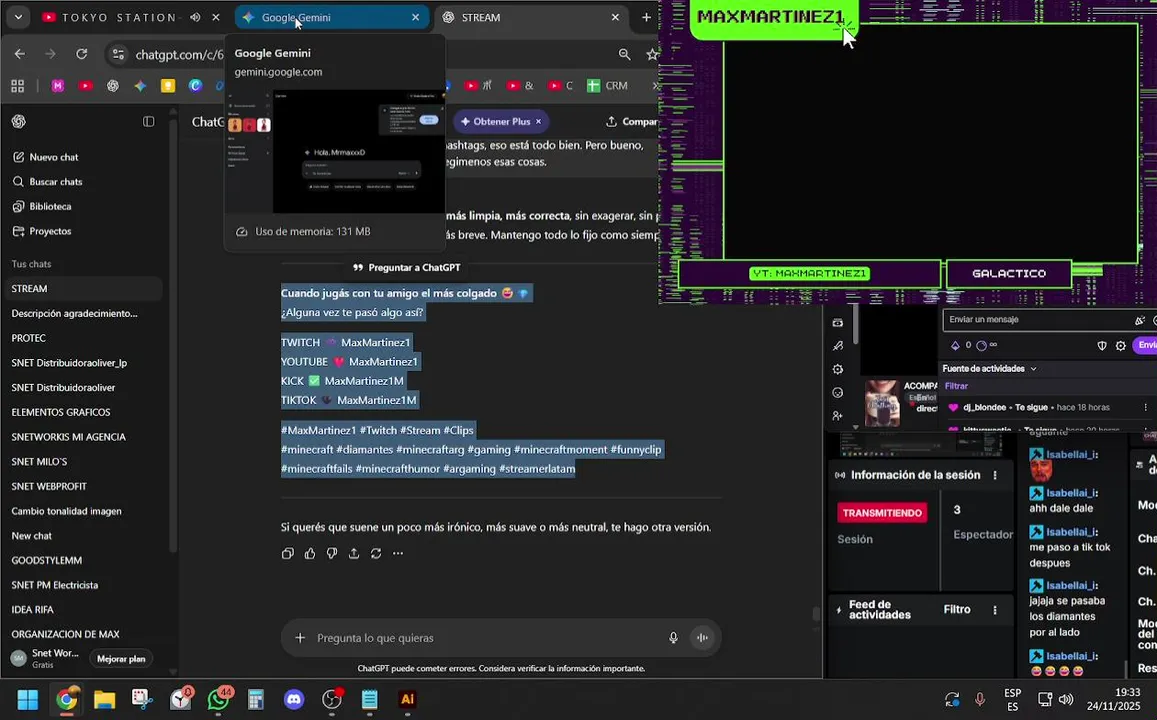Start a Nuevo chat
The image size is (1157, 720).
point(46,157)
